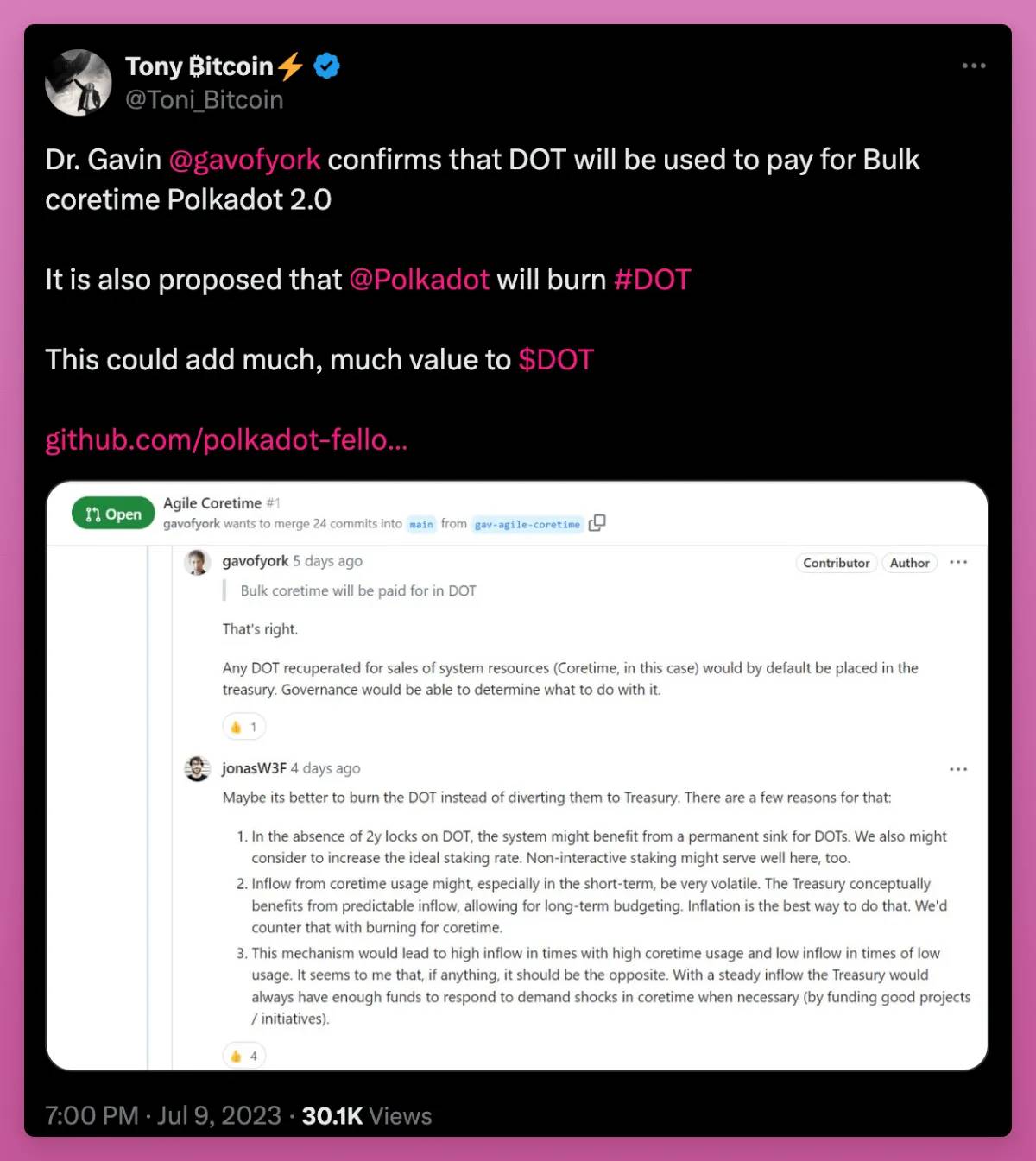Toggle thumbs-up reaction with count 4
This screenshot has height=1161, width=1036.
(x=243, y=1055)
